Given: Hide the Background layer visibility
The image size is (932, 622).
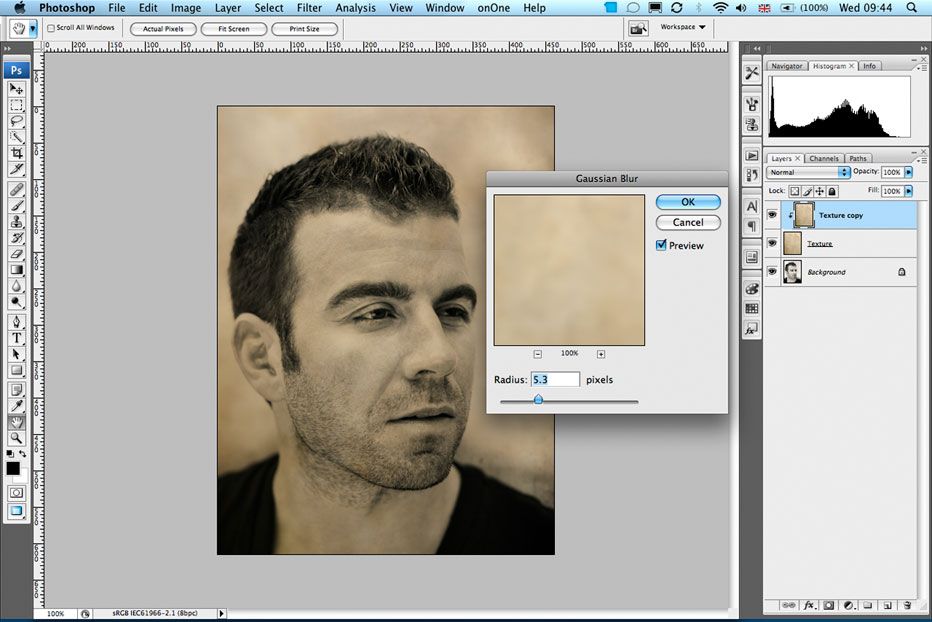Looking at the screenshot, I should coord(772,272).
